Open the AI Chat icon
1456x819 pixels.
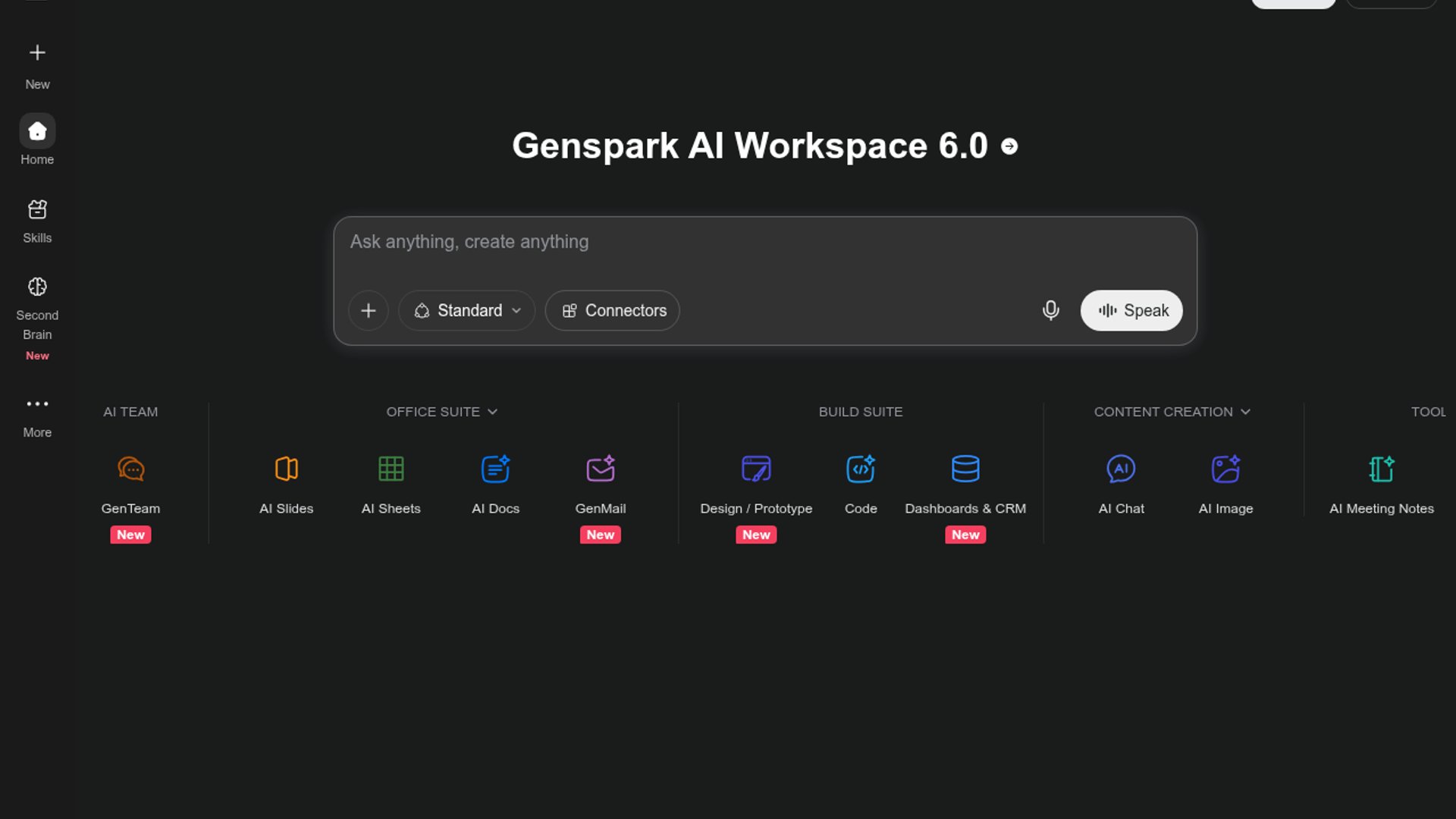[1121, 469]
